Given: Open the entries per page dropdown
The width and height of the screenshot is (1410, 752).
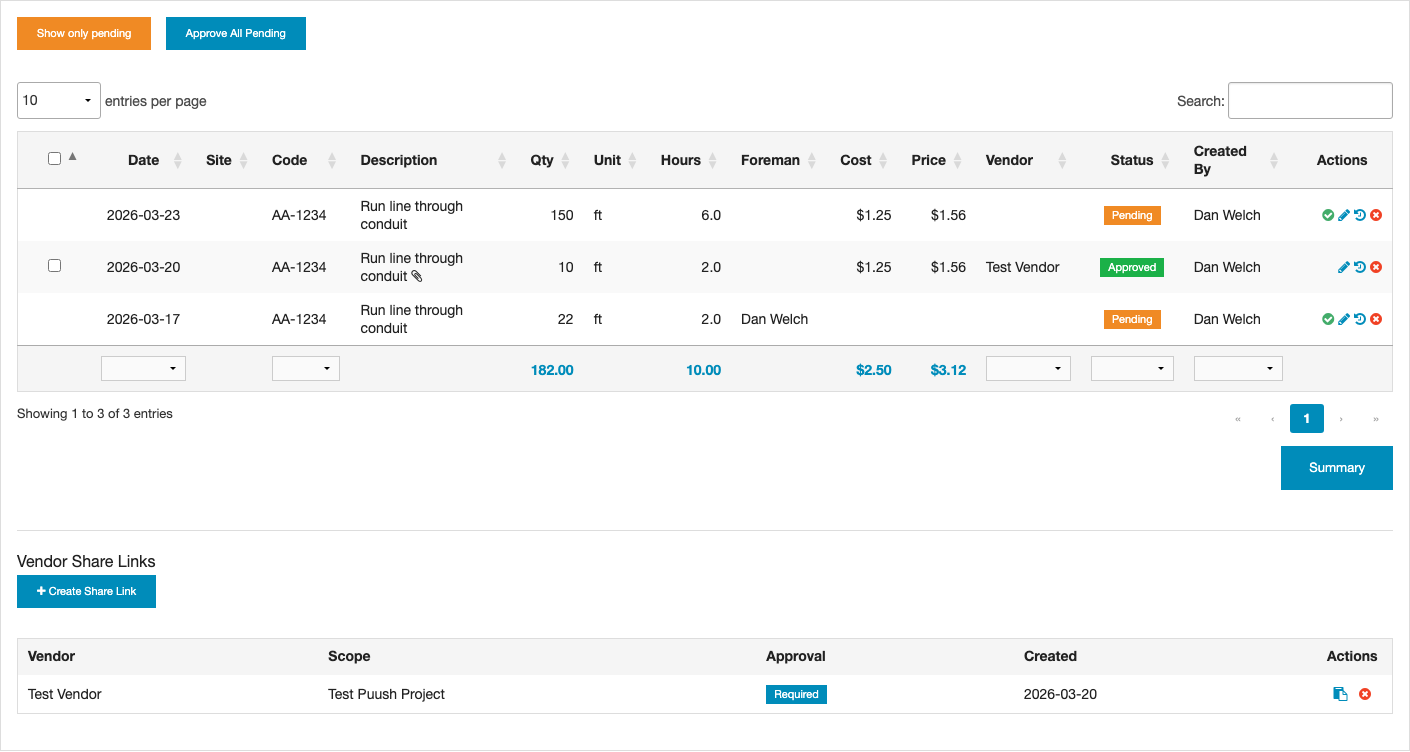Looking at the screenshot, I should tap(59, 101).
